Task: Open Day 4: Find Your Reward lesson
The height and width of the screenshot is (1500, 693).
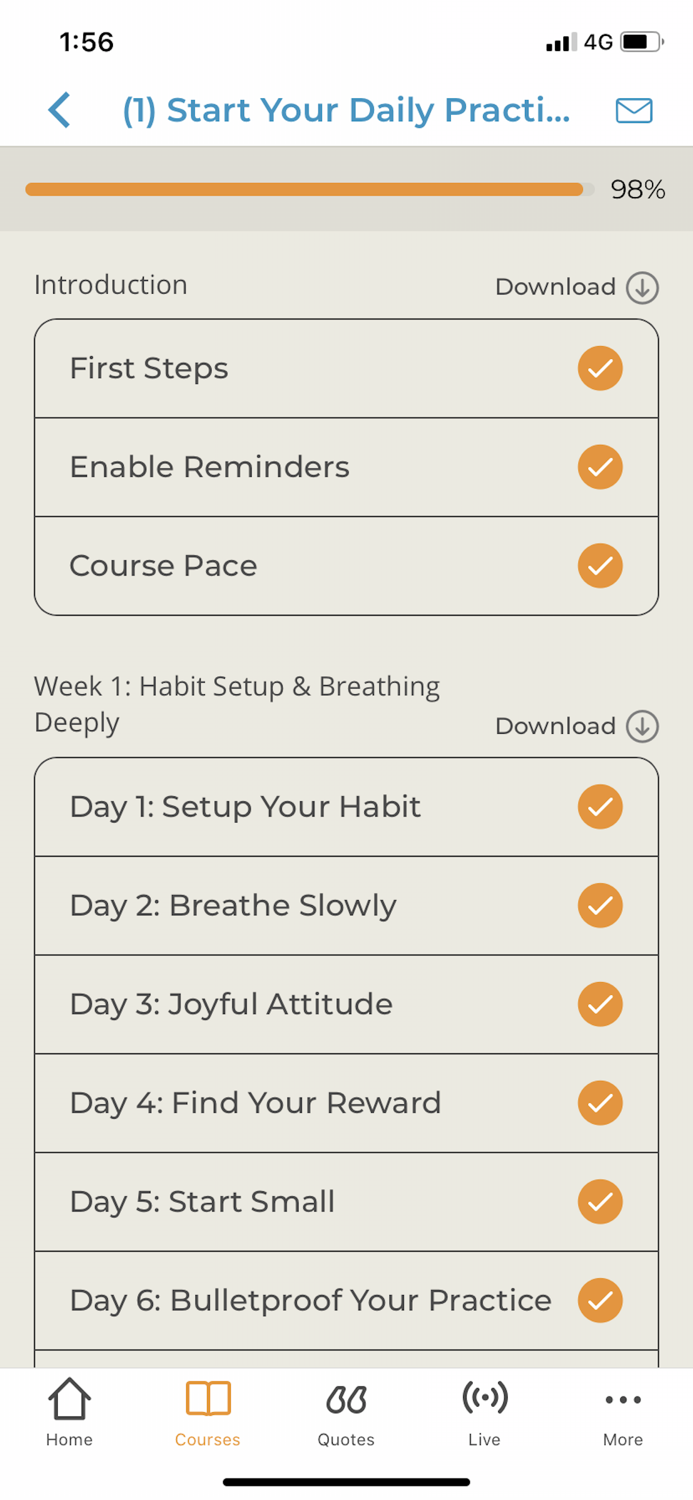Action: click(300, 1103)
